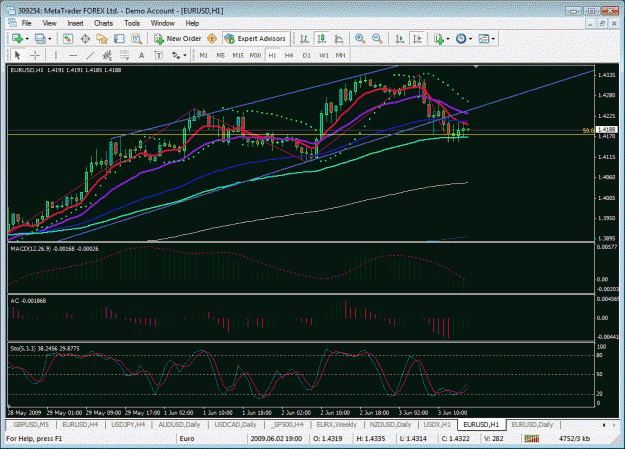Expand the Periods clock dropdown arrow

(471, 39)
